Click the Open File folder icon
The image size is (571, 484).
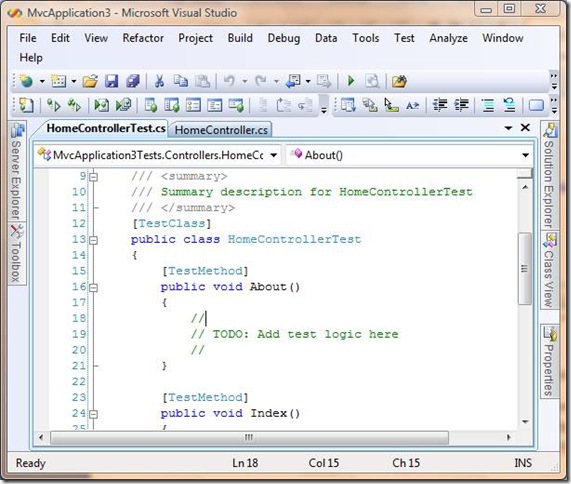[x=90, y=81]
